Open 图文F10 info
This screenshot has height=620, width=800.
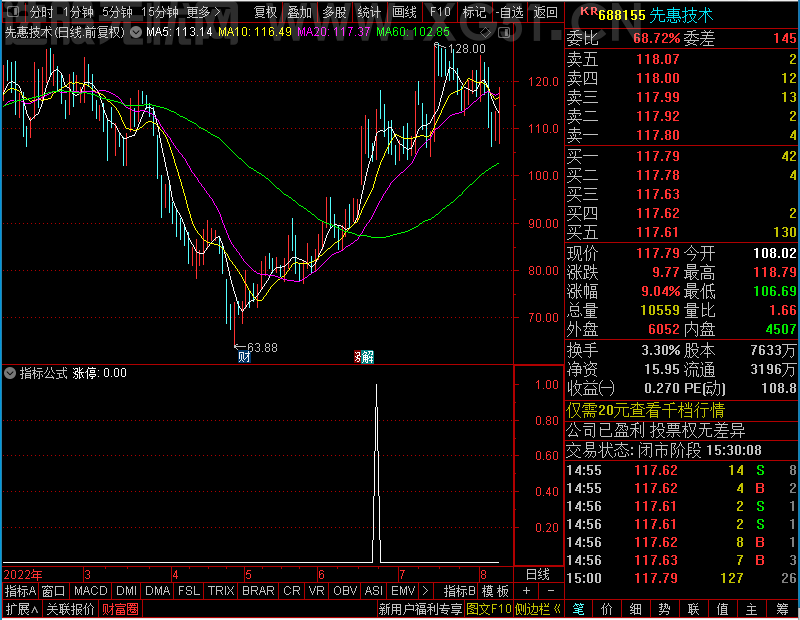[489, 609]
